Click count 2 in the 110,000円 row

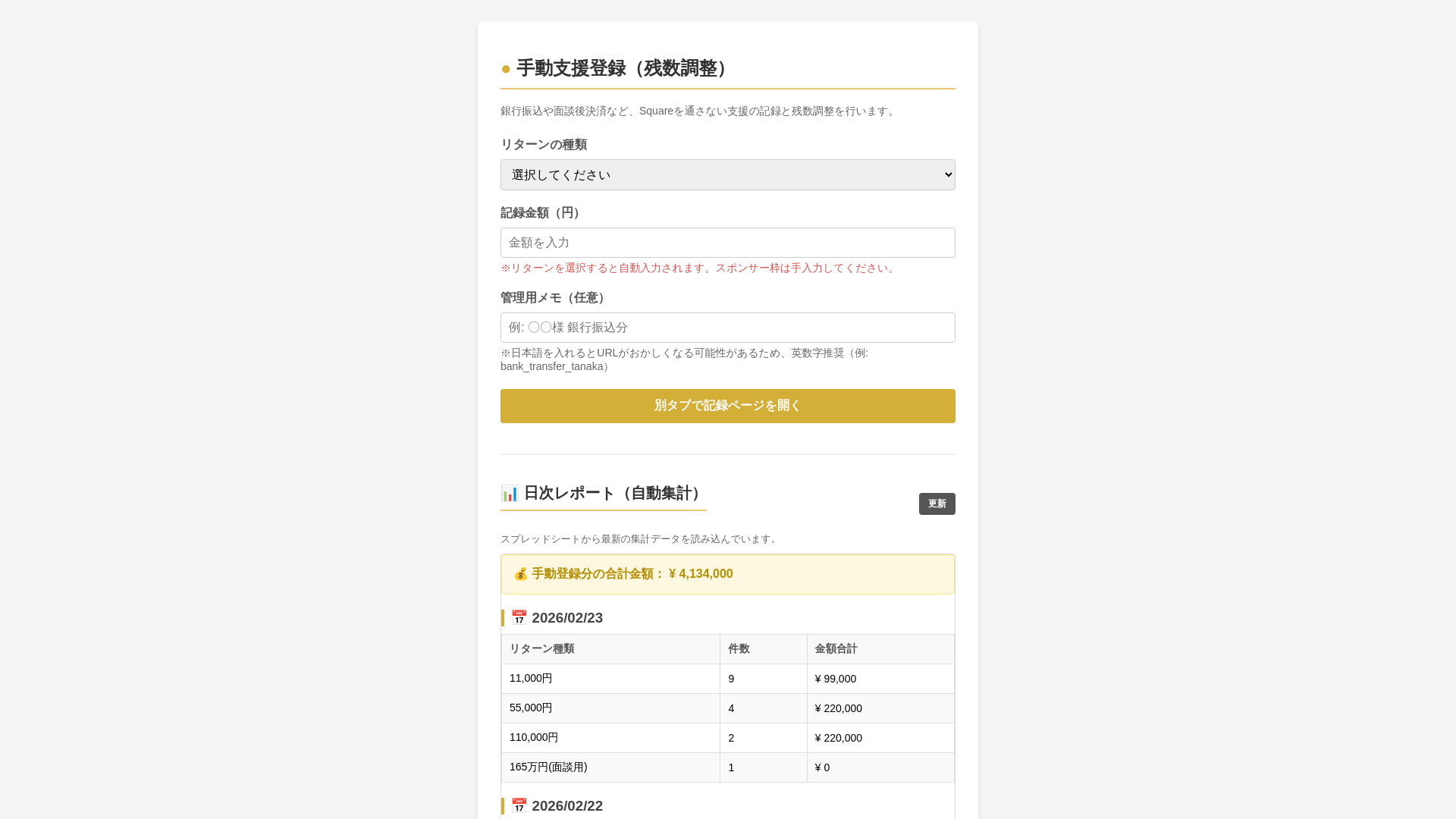764,738
